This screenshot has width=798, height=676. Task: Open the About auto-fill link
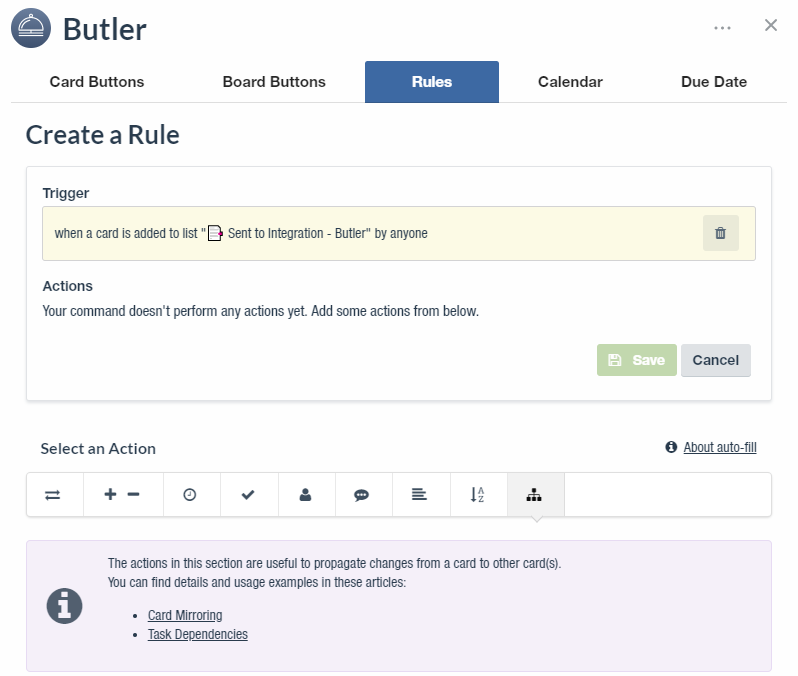click(720, 447)
